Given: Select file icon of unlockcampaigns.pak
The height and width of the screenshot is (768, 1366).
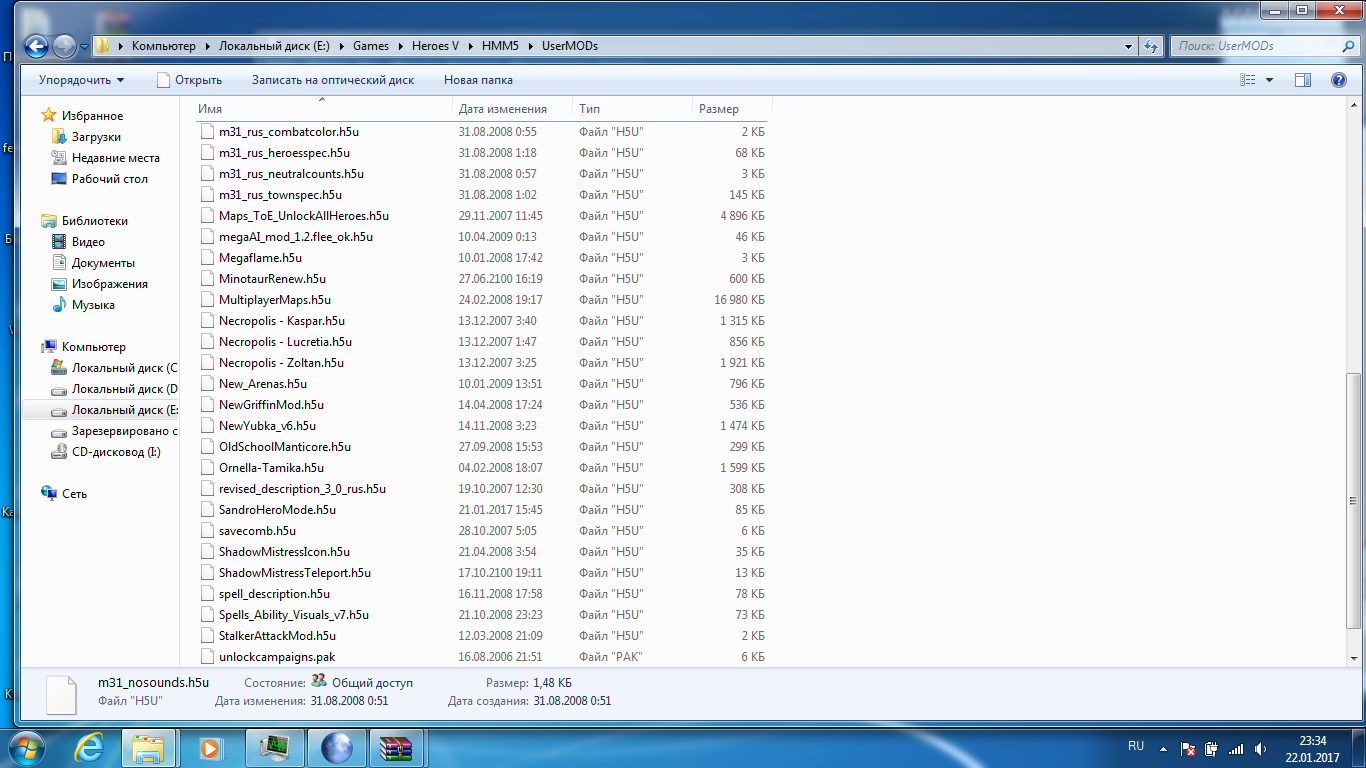Looking at the screenshot, I should tap(208, 657).
